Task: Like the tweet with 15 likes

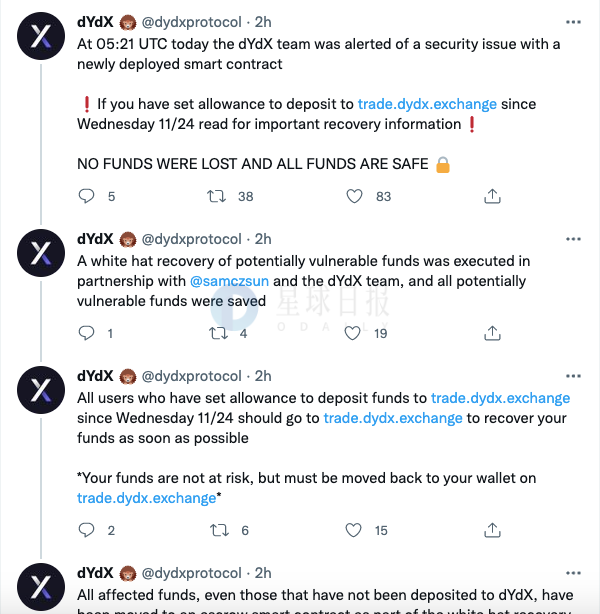Action: pos(353,530)
